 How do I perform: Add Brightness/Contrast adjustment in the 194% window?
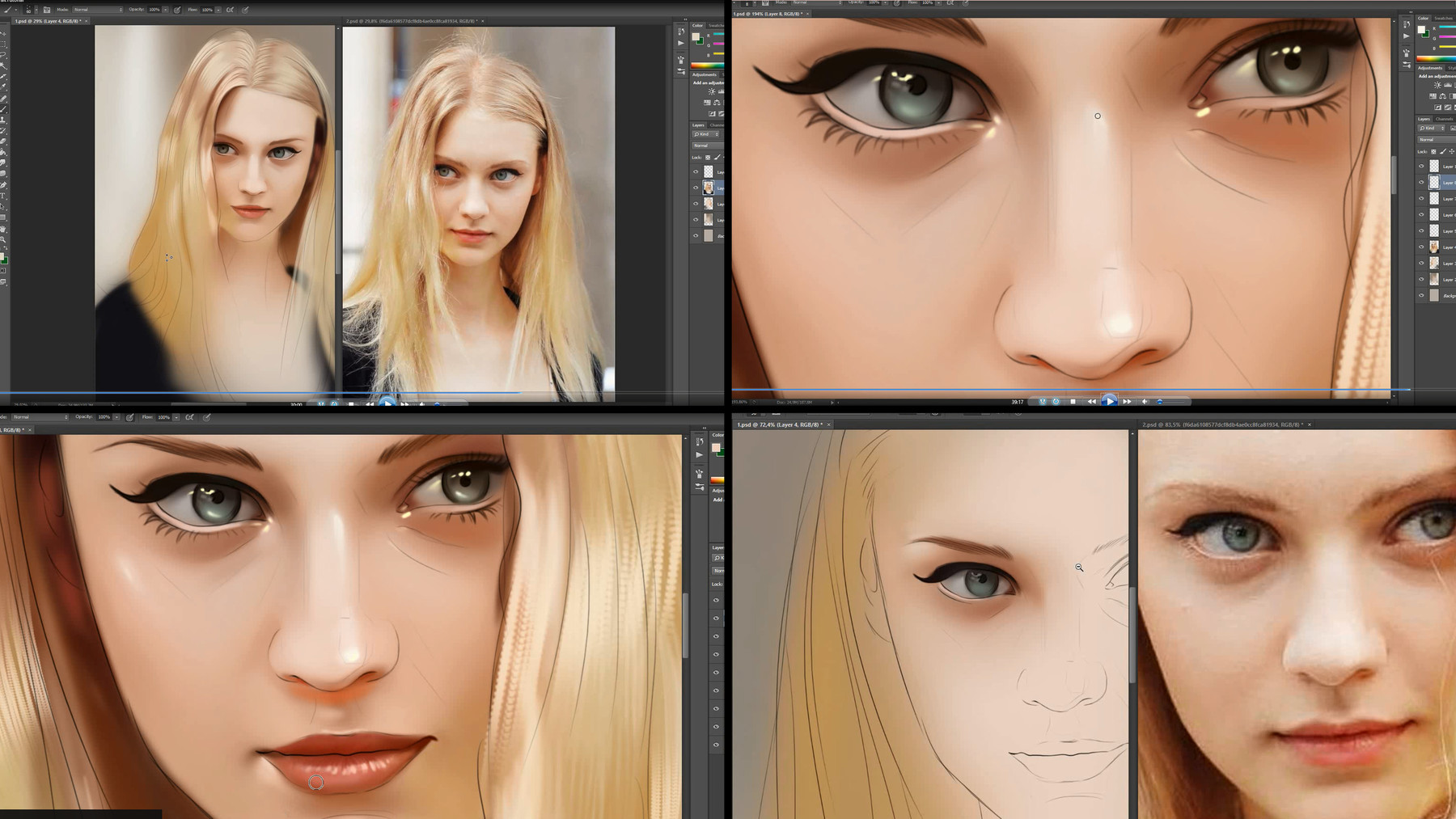(1437, 85)
